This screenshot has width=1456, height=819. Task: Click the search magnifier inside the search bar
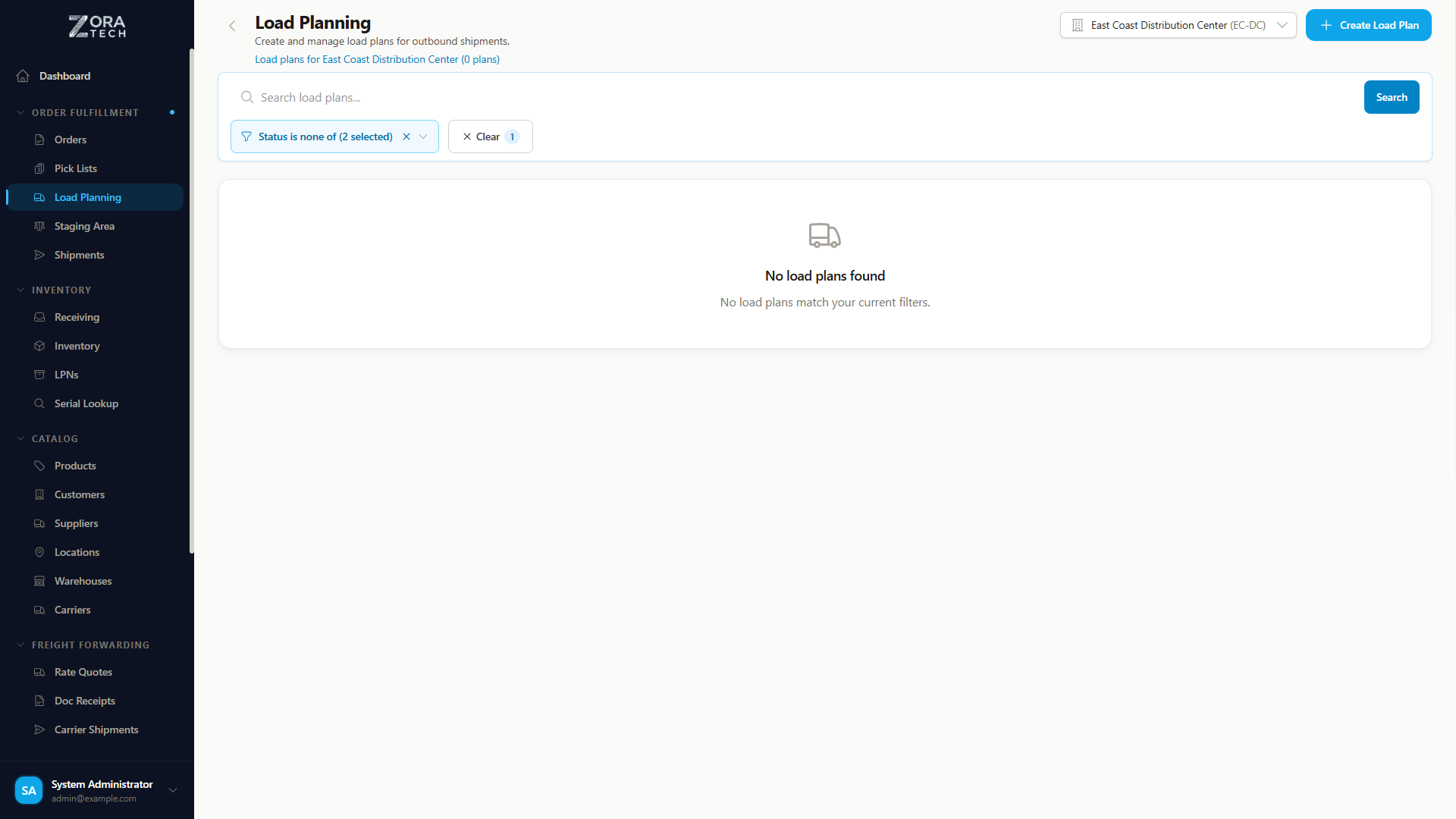click(x=246, y=97)
